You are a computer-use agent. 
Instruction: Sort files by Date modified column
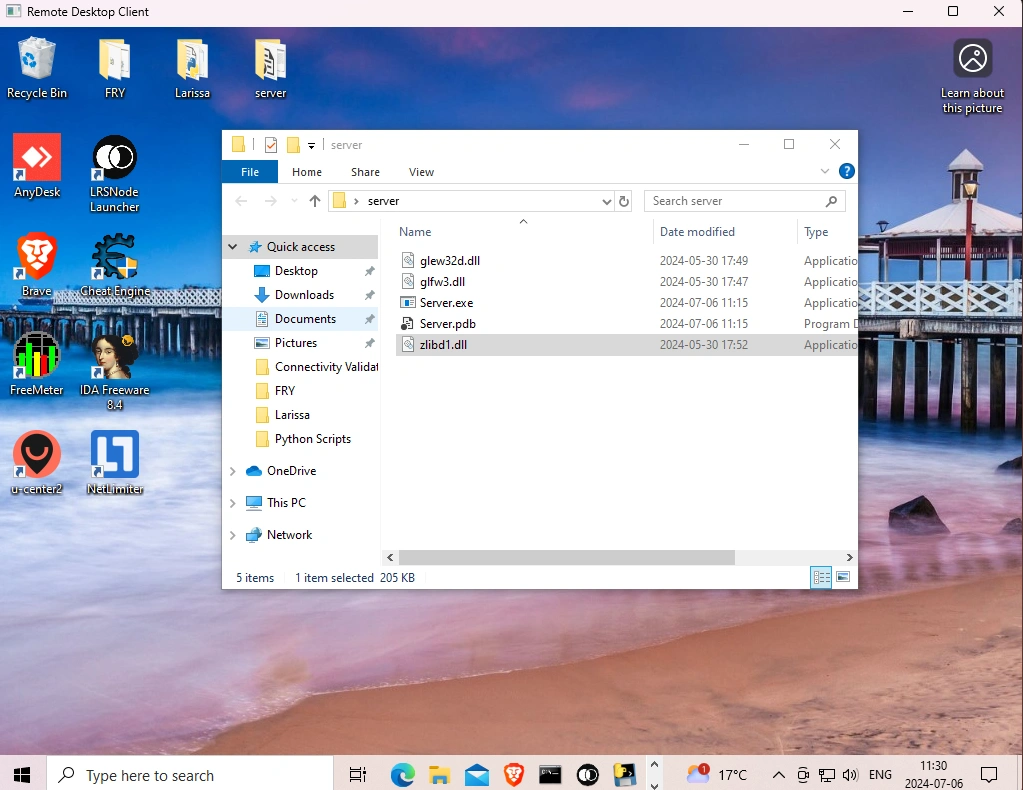(x=725, y=232)
